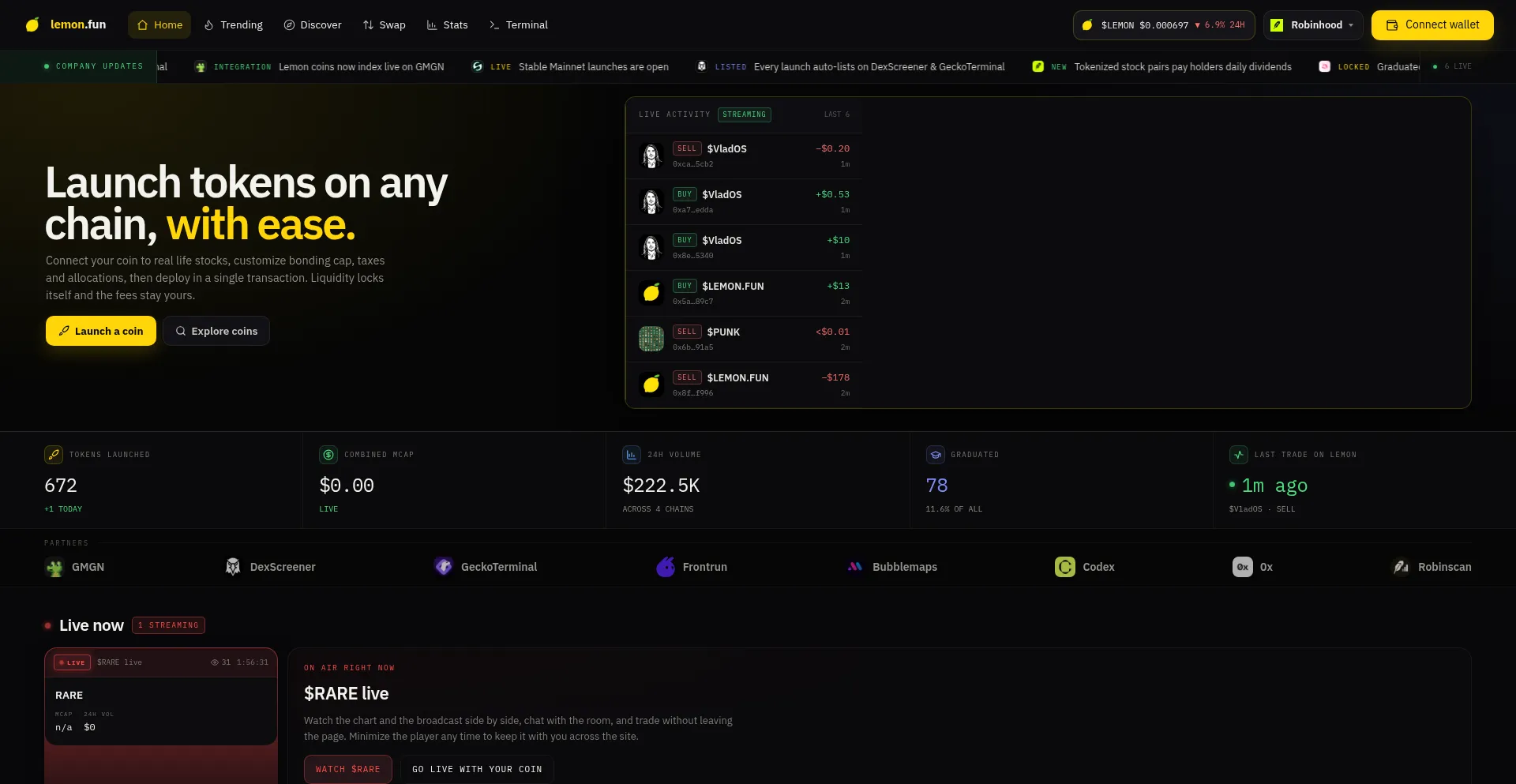
Task: Click the Bubblemaps partner icon
Action: pyautogui.click(x=855, y=567)
